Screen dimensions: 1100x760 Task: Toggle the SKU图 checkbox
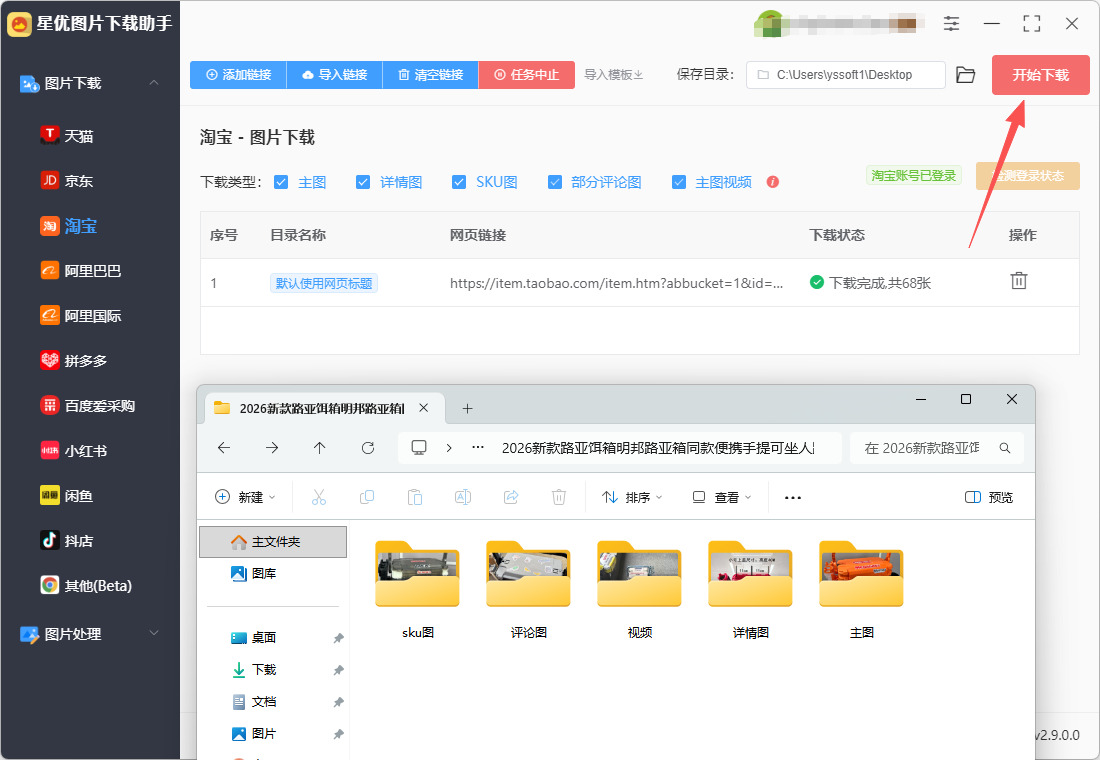point(459,182)
